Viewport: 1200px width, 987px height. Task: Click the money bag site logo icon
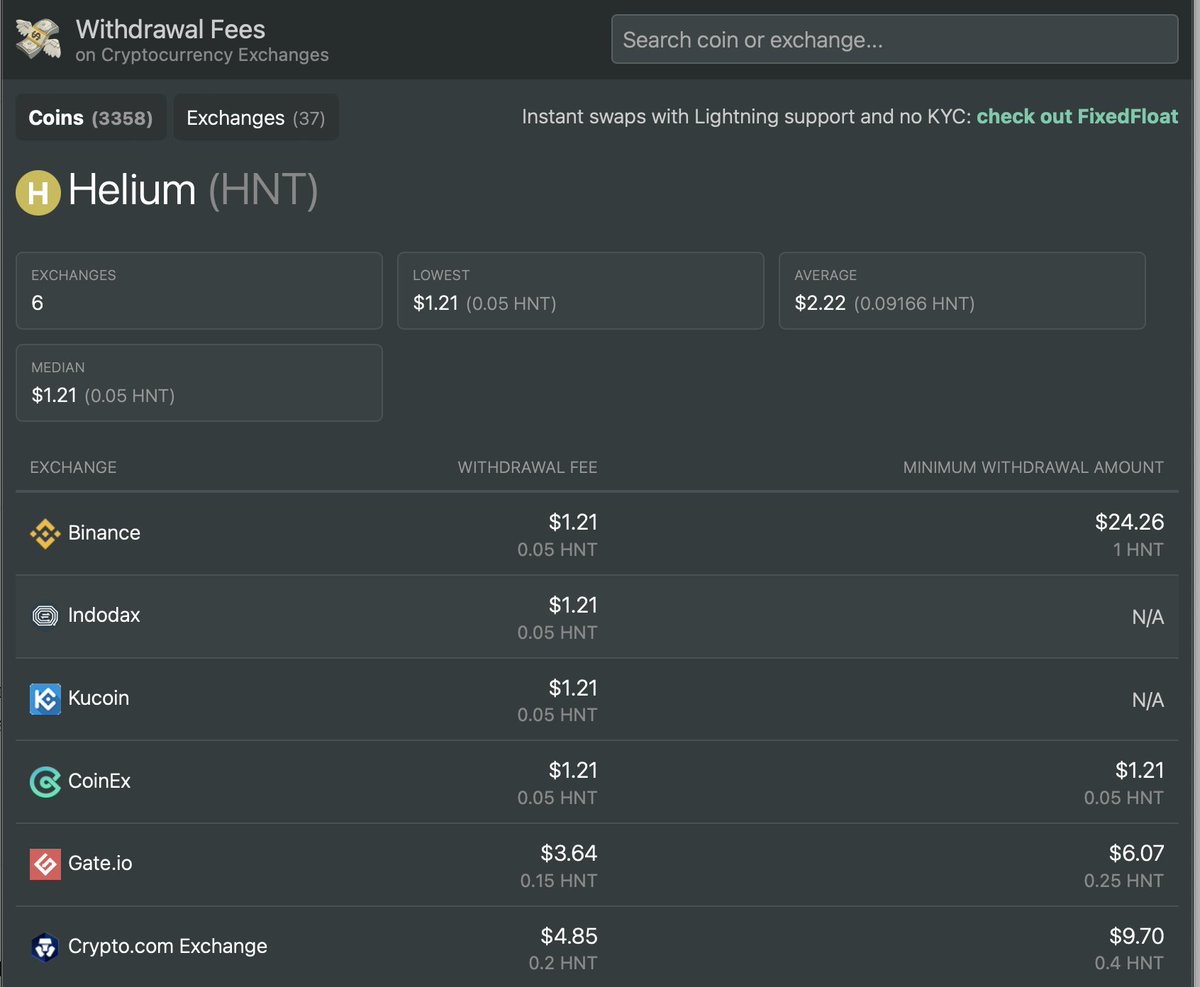pos(39,39)
